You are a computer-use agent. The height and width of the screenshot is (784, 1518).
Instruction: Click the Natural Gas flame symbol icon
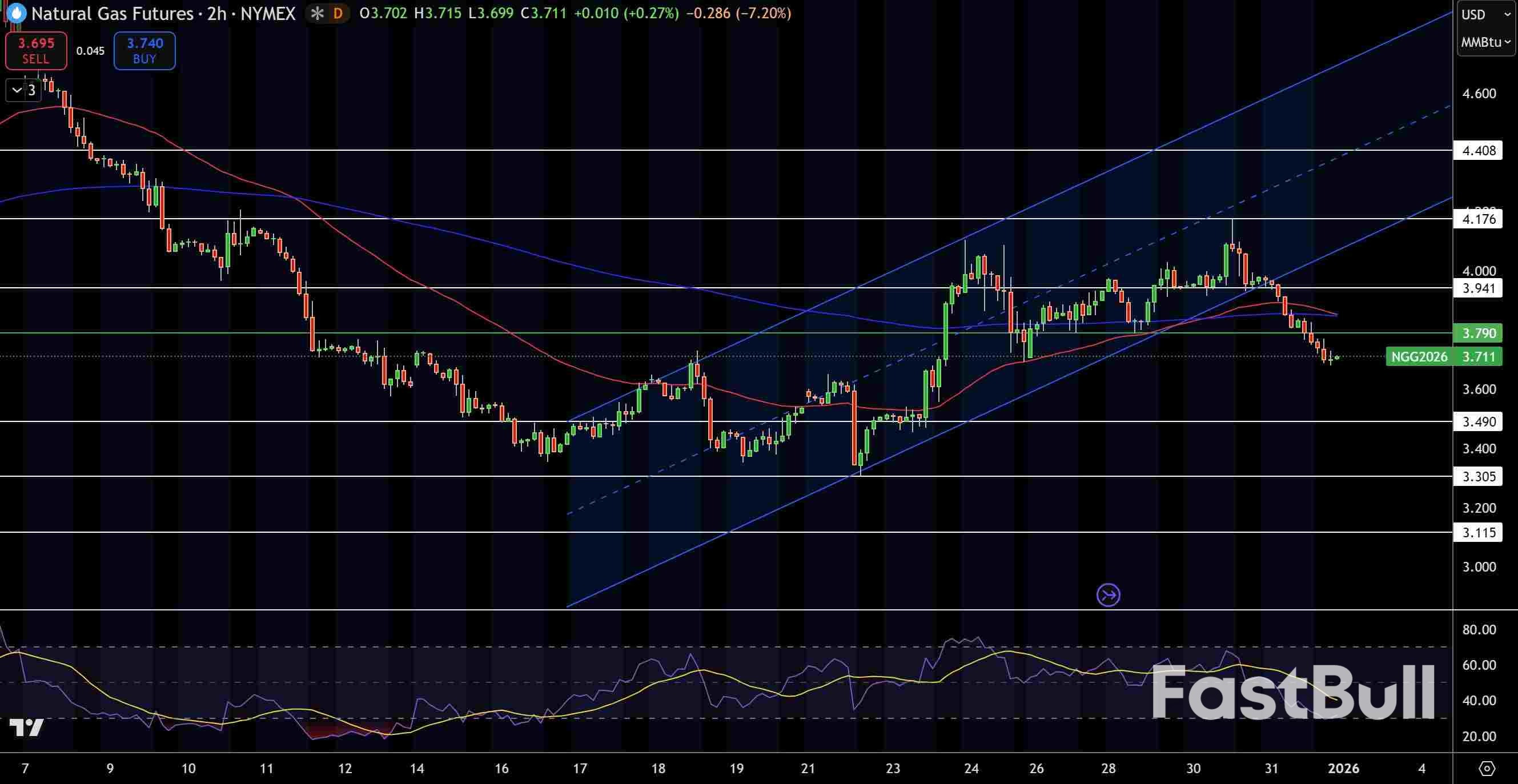coord(16,13)
